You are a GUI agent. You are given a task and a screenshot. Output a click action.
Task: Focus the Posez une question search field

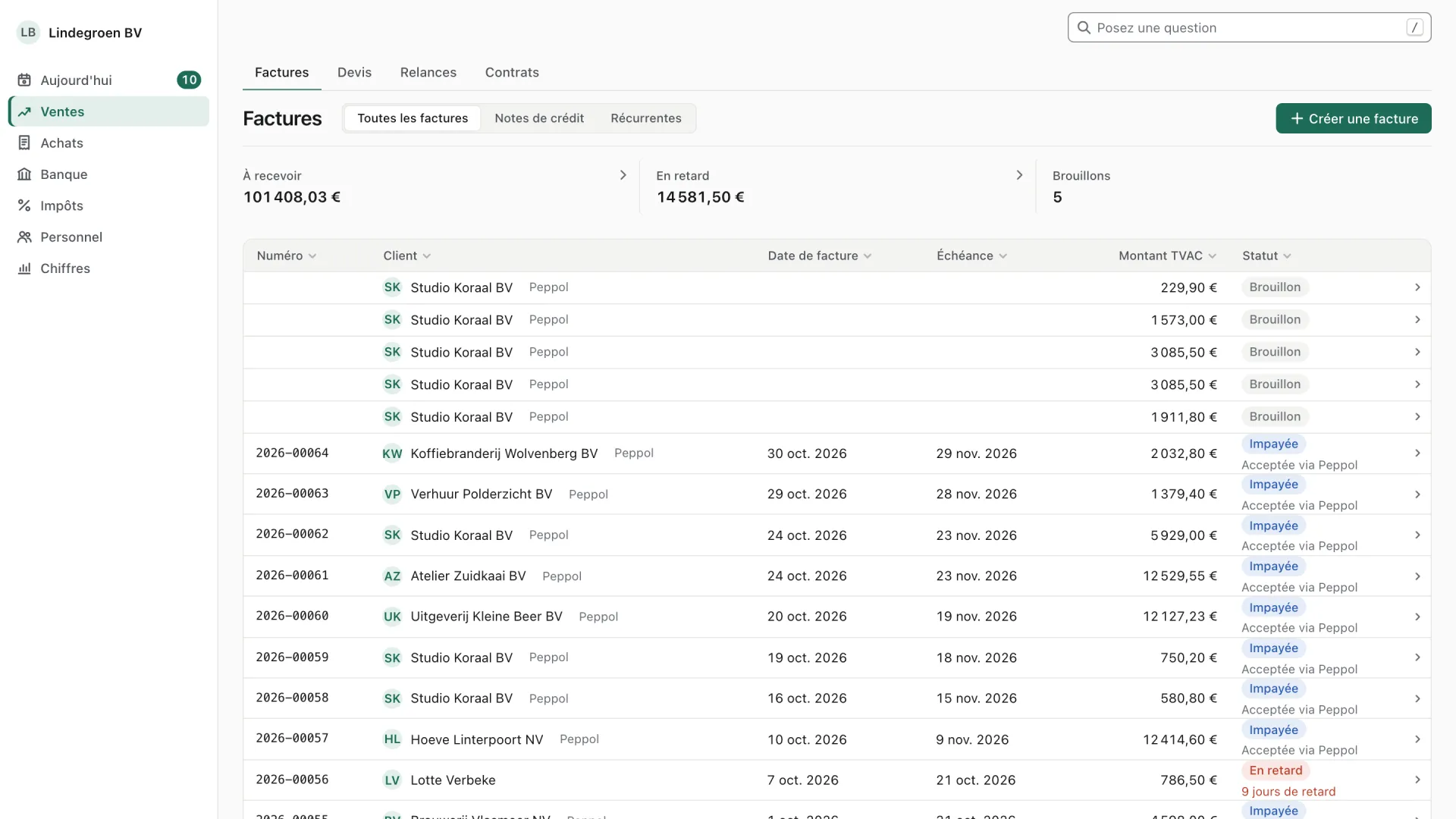tap(1249, 28)
